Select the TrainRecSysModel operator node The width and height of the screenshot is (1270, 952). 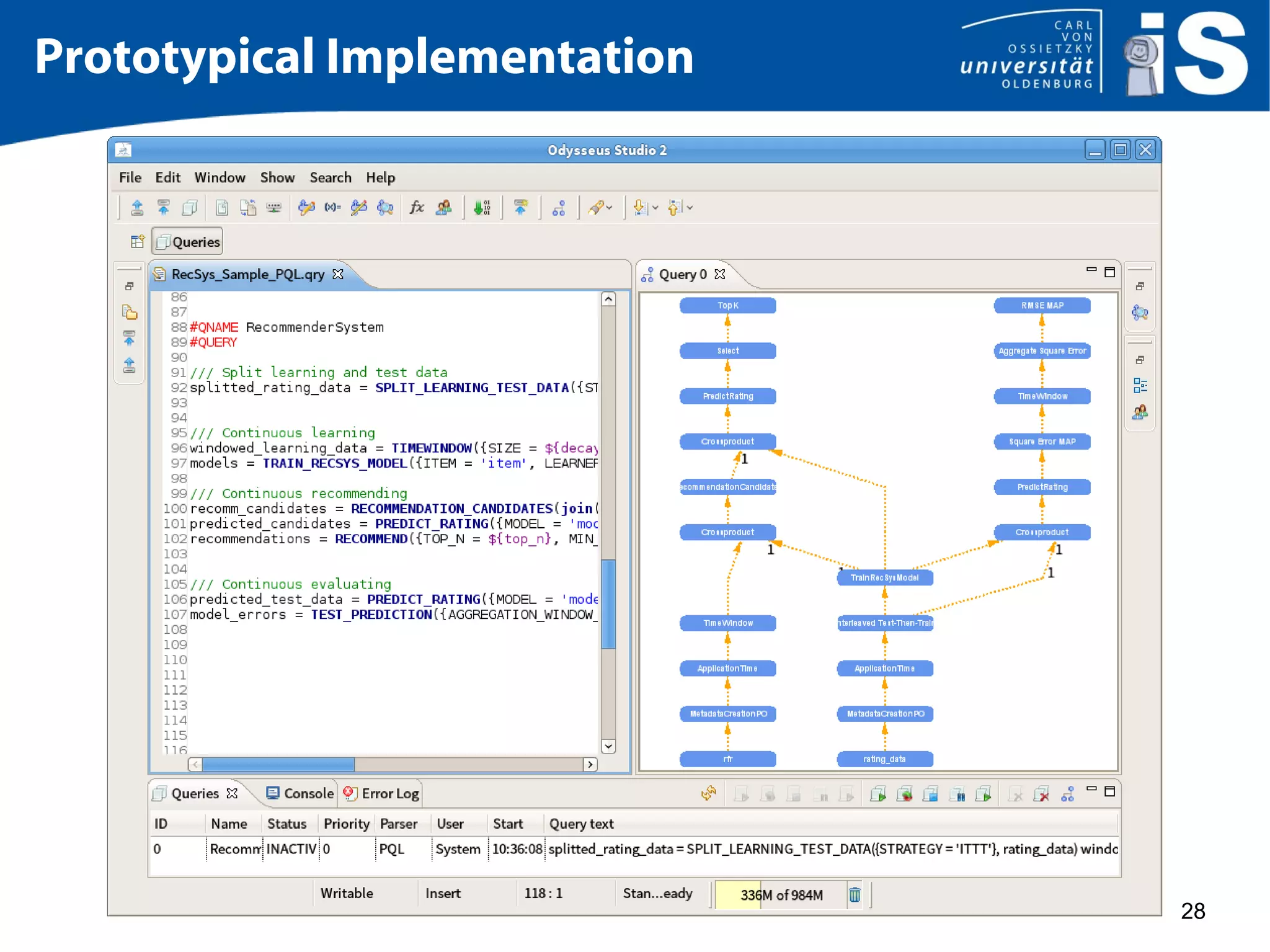885,578
